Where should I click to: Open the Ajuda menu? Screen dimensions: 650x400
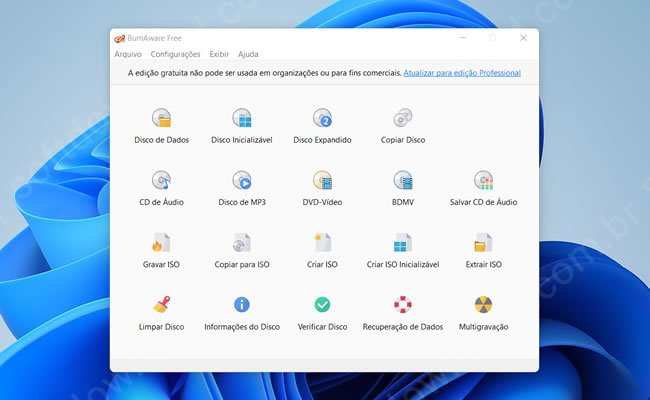pyautogui.click(x=248, y=54)
